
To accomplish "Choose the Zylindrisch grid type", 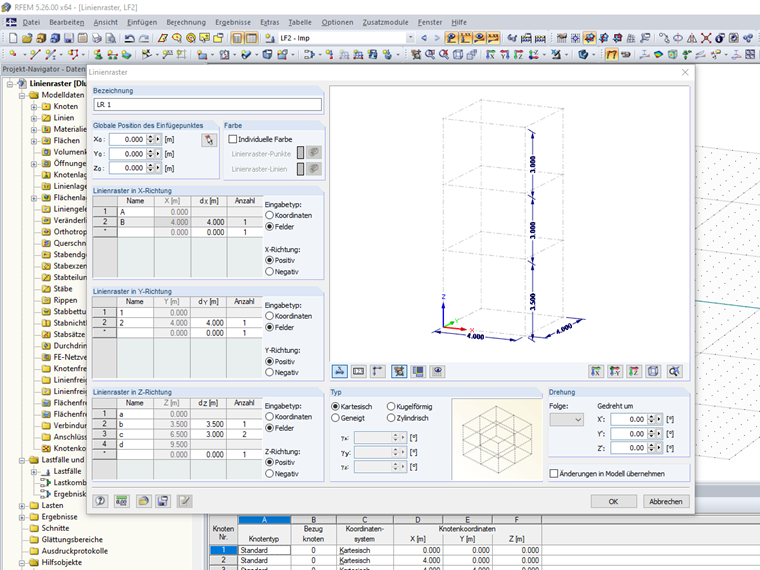I will 391,419.
